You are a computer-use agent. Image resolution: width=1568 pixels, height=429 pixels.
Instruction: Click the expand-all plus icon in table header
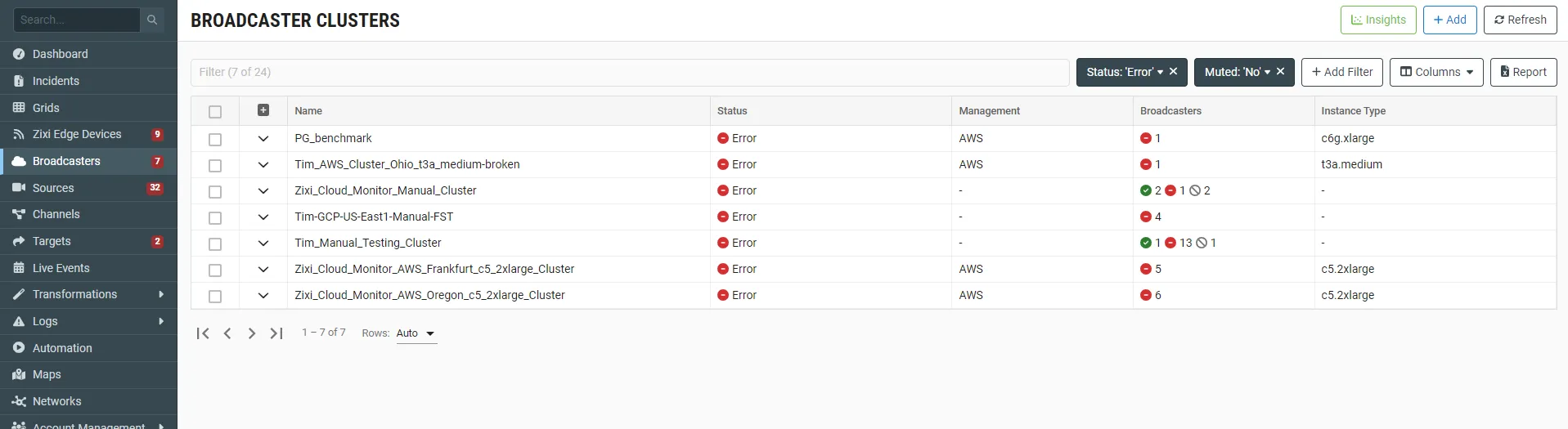pyautogui.click(x=263, y=110)
